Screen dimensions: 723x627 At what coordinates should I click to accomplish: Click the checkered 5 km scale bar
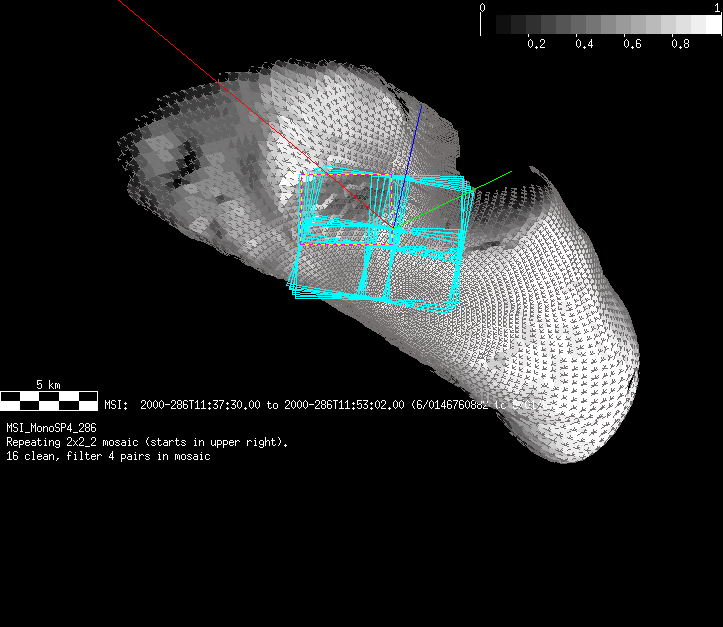(49, 401)
